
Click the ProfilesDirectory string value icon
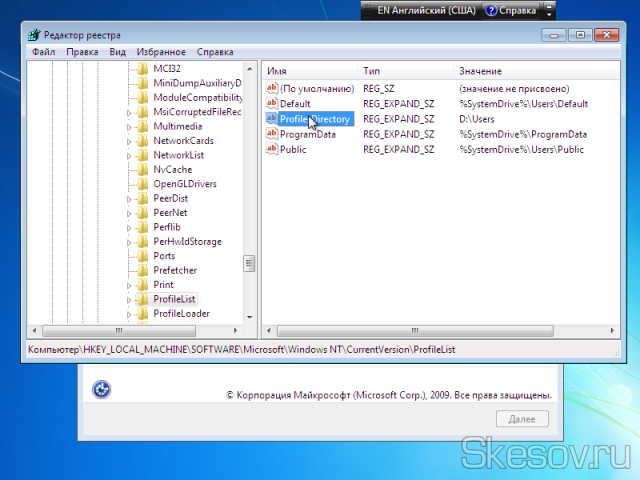coord(271,119)
